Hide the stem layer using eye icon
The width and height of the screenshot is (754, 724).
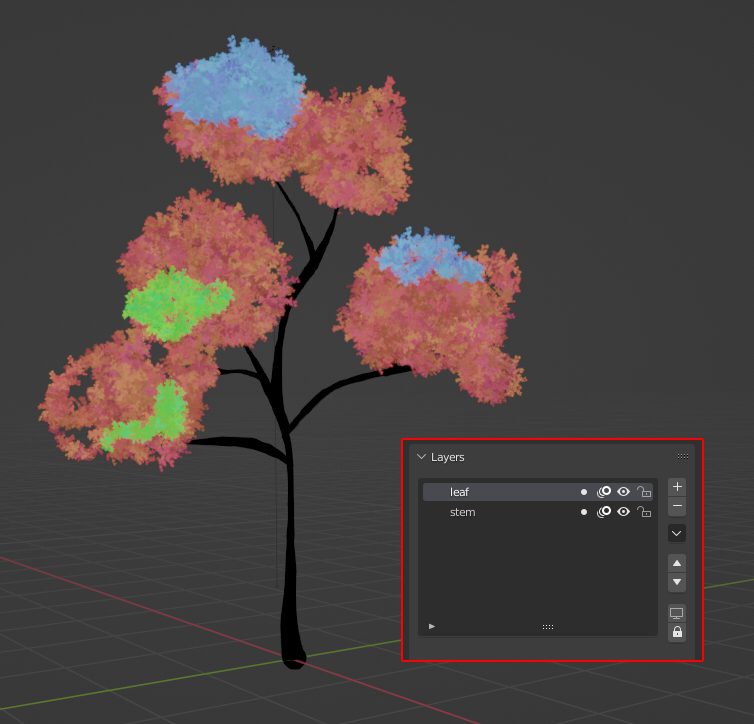tap(624, 512)
